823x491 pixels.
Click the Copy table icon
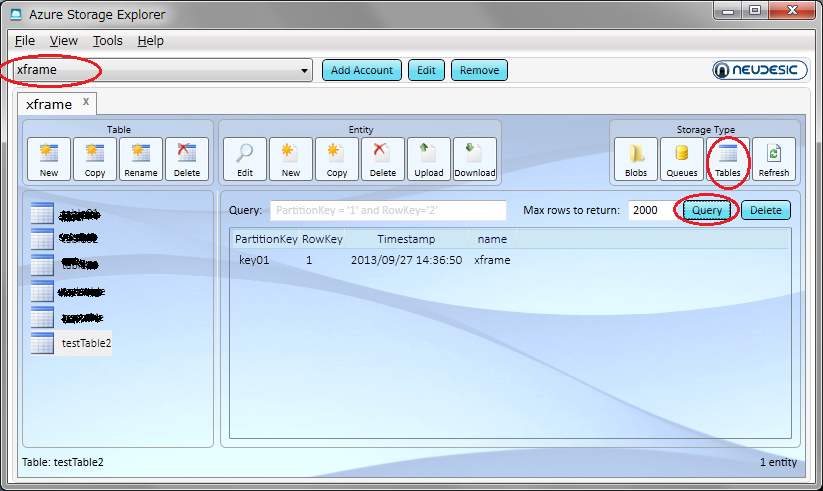(x=95, y=159)
